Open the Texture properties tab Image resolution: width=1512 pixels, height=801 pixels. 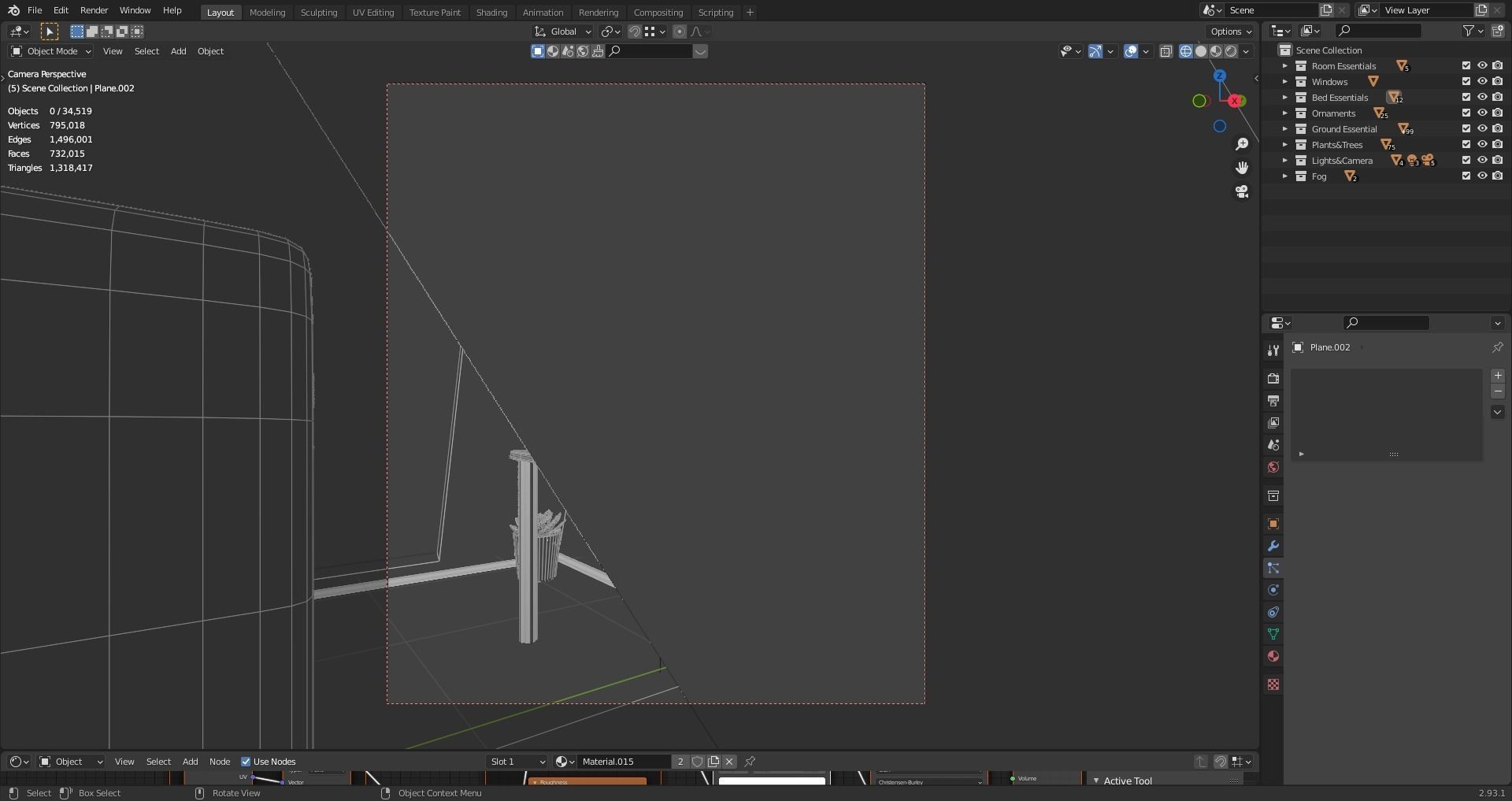(x=1273, y=684)
